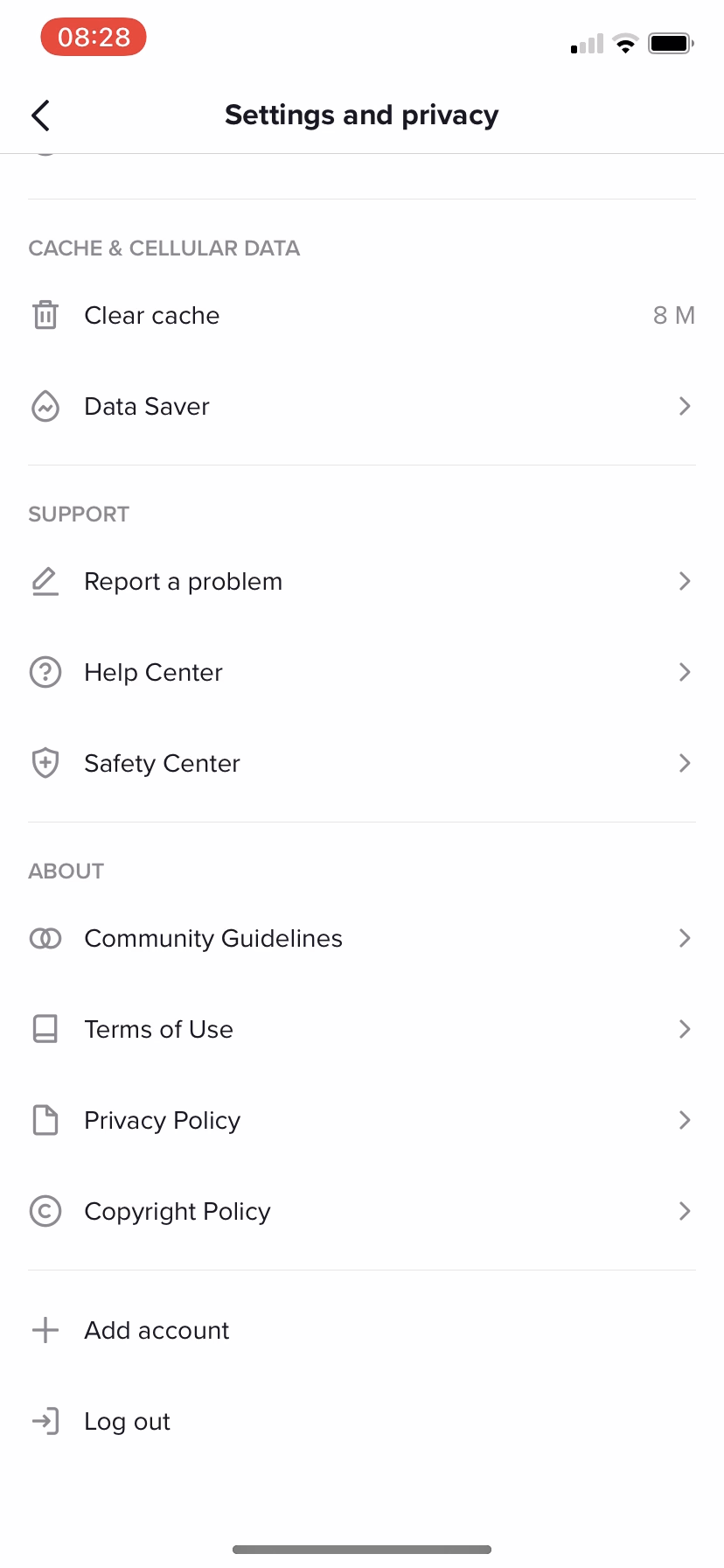Tap the Data Saver droplet icon
The width and height of the screenshot is (724, 1568).
tap(45, 406)
